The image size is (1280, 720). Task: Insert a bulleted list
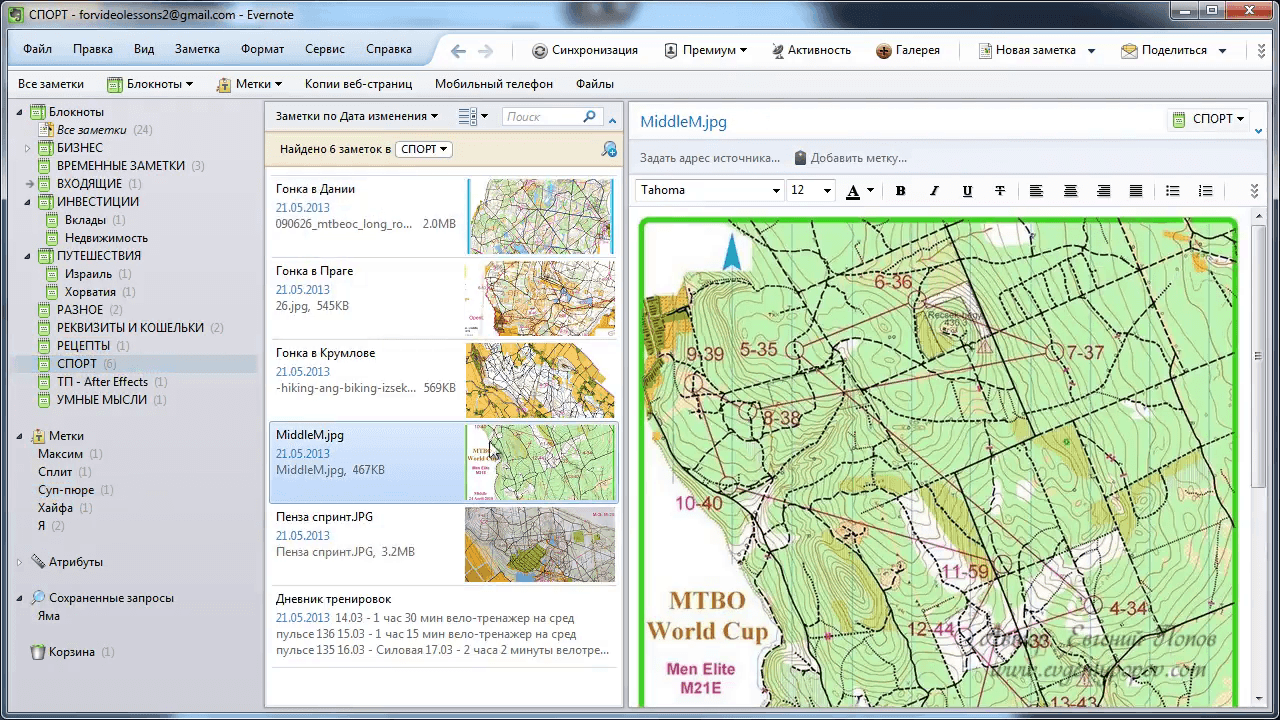[1173, 191]
